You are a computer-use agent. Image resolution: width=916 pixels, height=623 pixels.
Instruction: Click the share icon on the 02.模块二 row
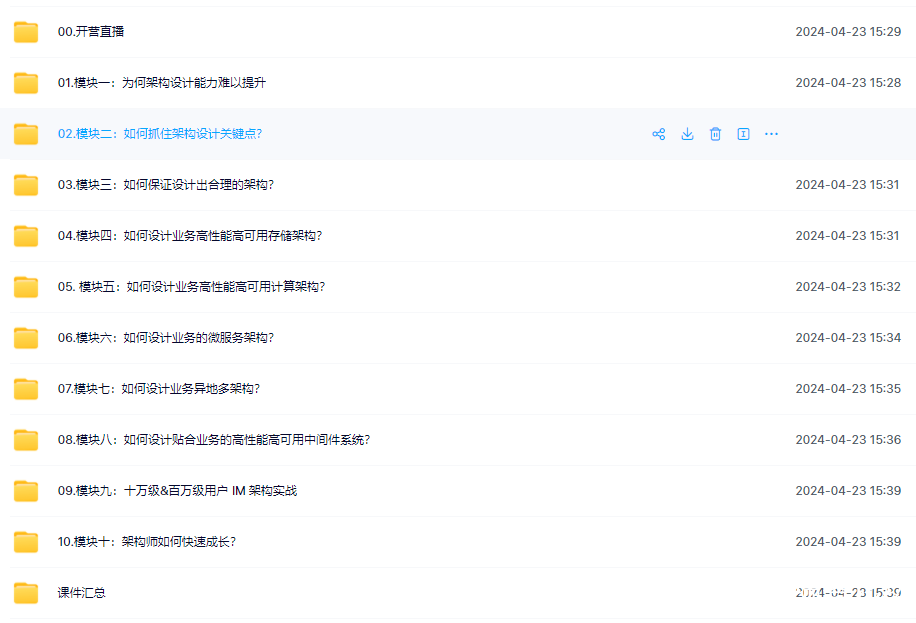coord(659,134)
